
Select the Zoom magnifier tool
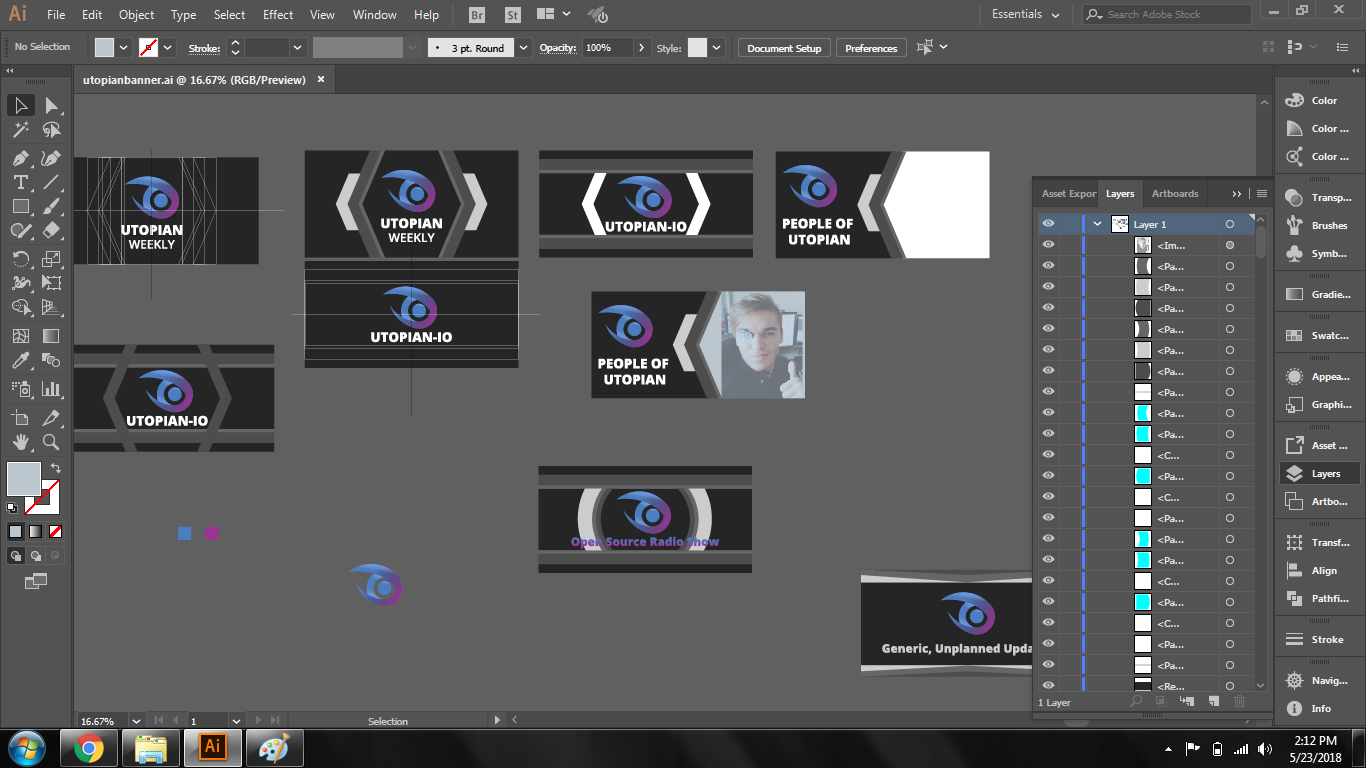click(x=51, y=441)
